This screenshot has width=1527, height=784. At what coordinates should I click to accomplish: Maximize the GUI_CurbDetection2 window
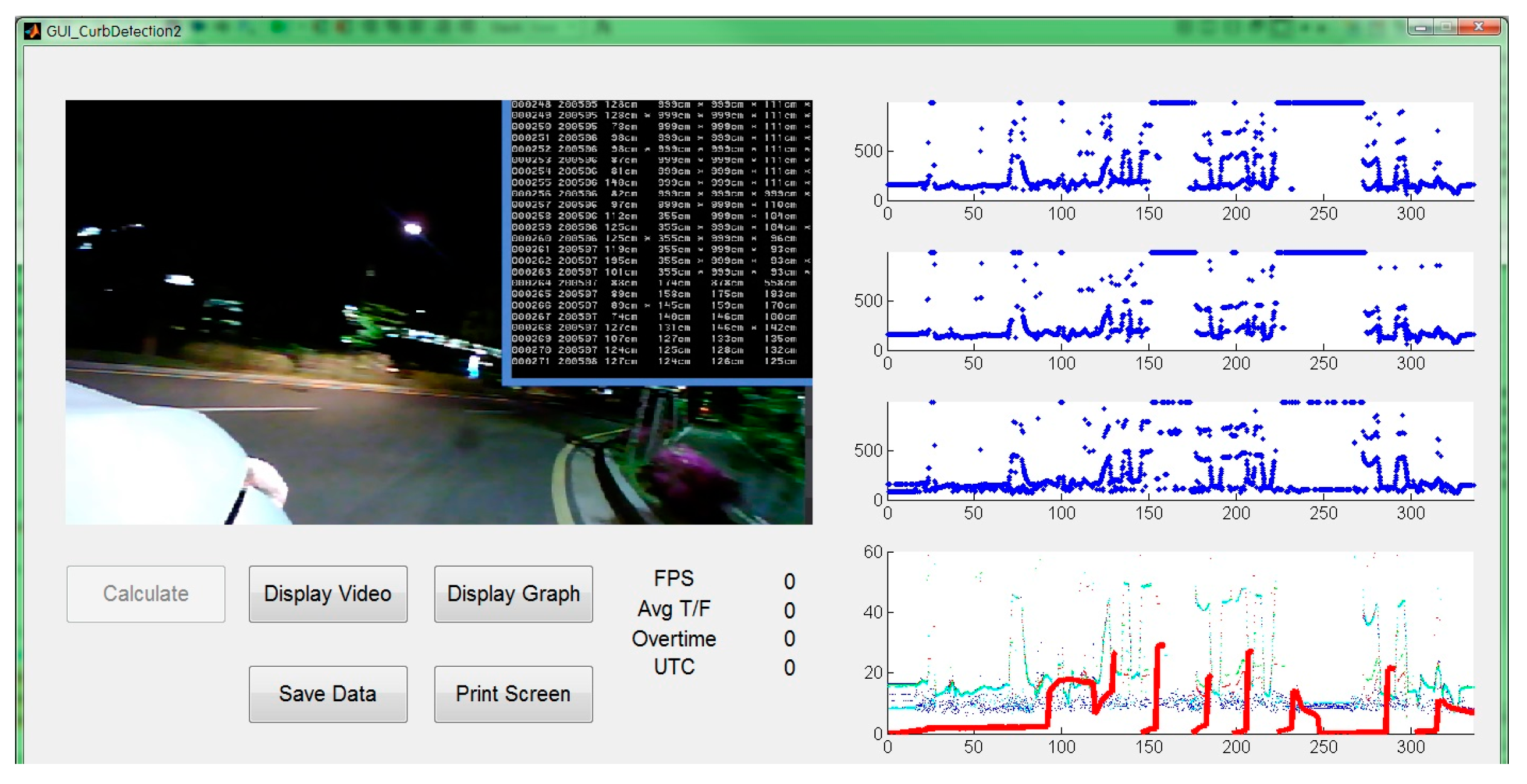pyautogui.click(x=1447, y=28)
